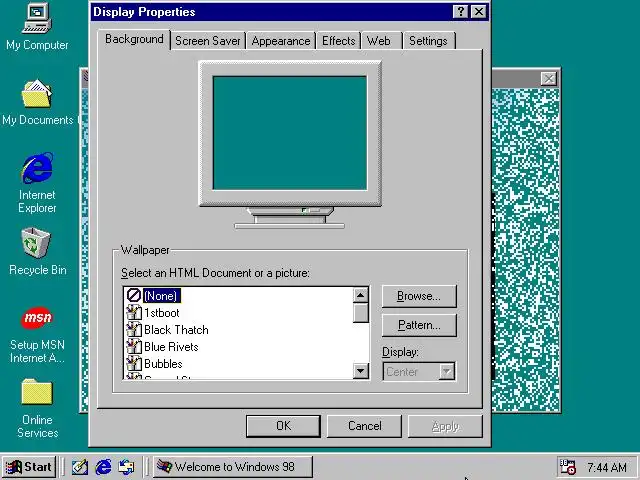Open the Start menu
Viewport: 640px width, 480px height.
(29, 467)
